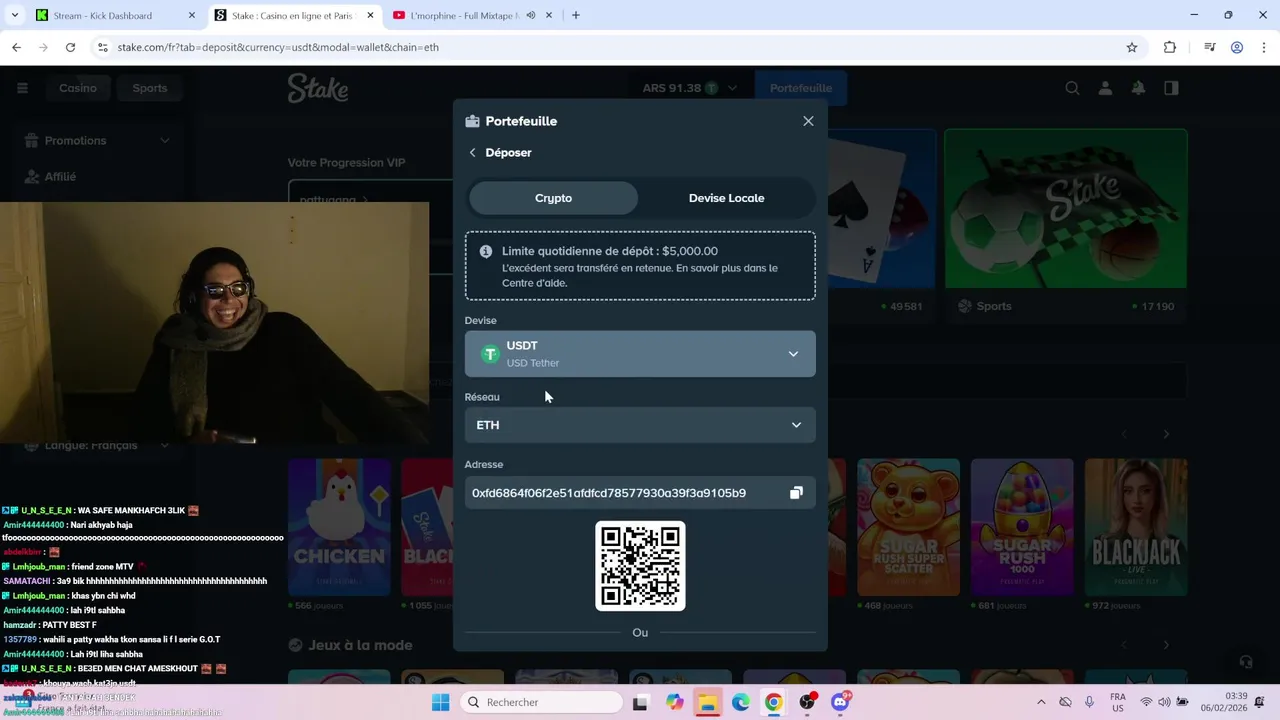1280x720 pixels.
Task: Open the Sugar Rush 1000 game thumbnail
Action: coord(1022,527)
